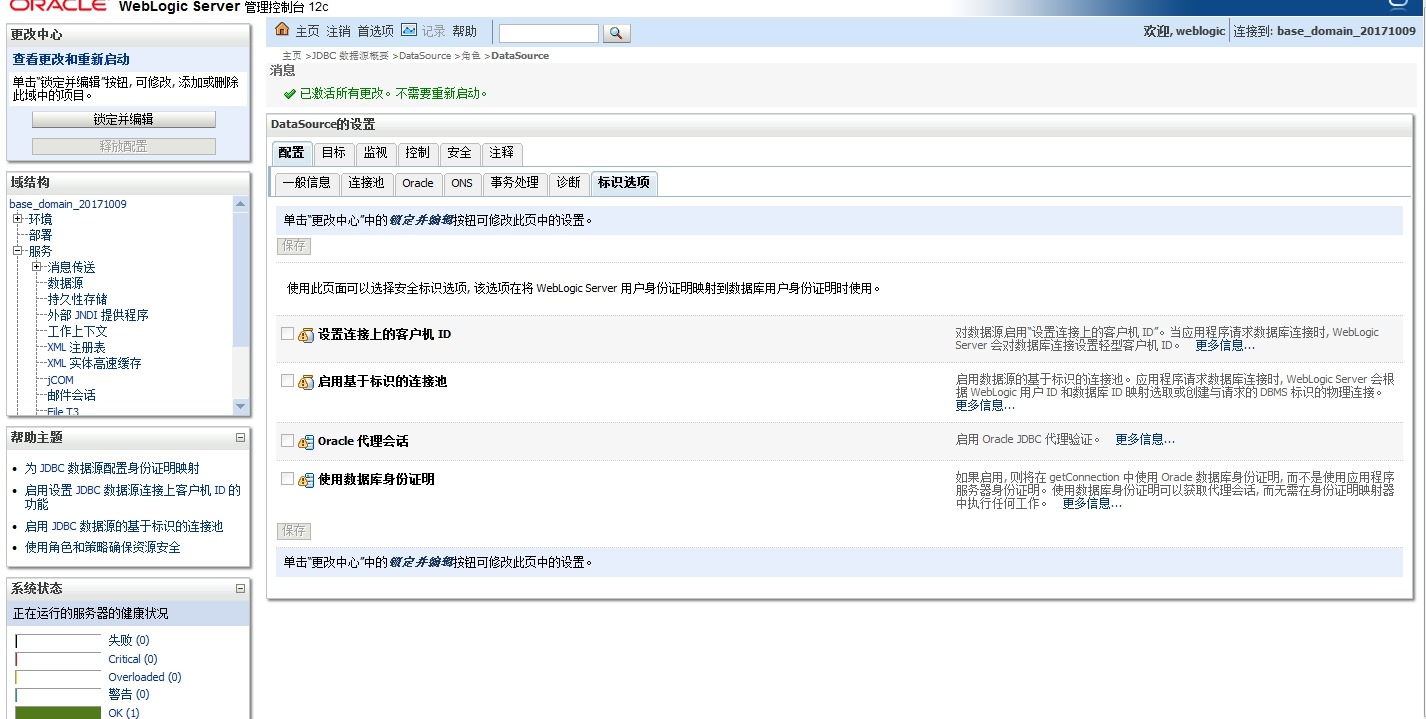Enable the 设置连接上的客户机 ID checkbox

(x=288, y=334)
